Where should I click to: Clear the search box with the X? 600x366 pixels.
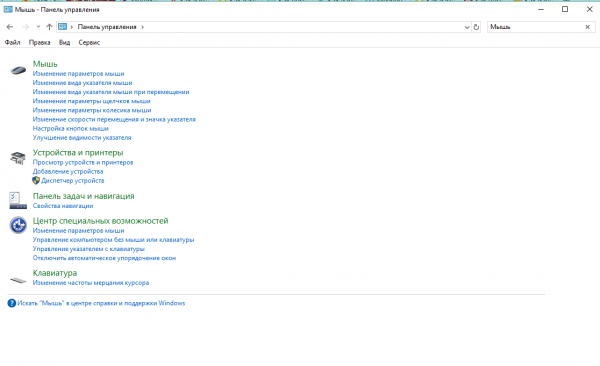tap(587, 27)
